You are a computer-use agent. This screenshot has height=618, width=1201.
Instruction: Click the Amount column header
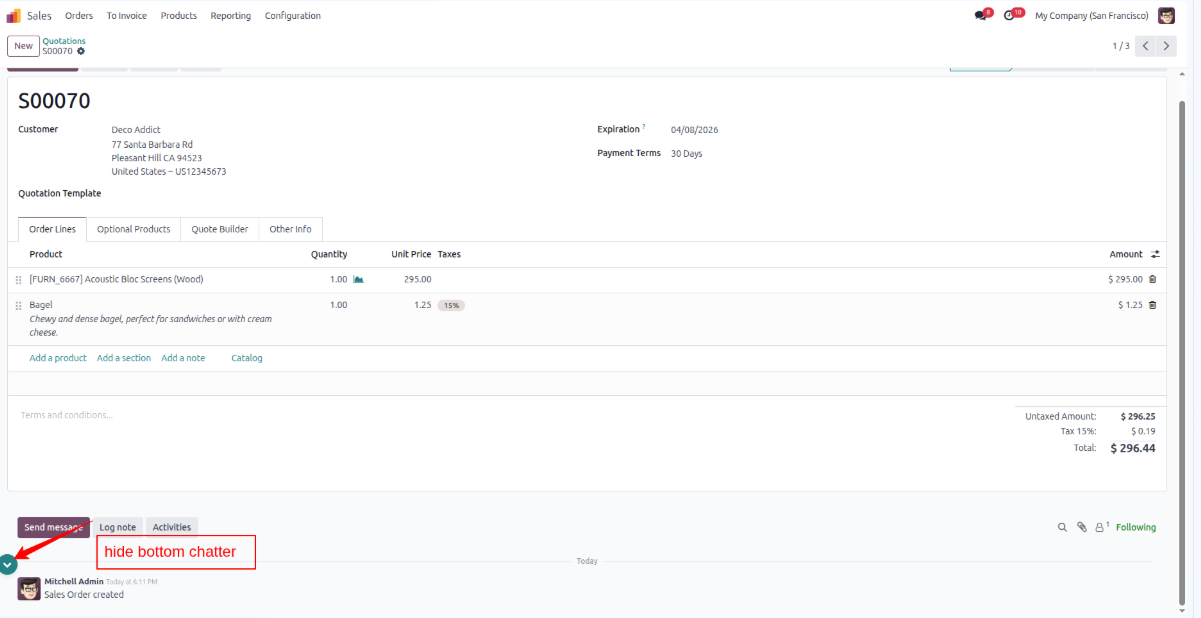pyautogui.click(x=1126, y=254)
